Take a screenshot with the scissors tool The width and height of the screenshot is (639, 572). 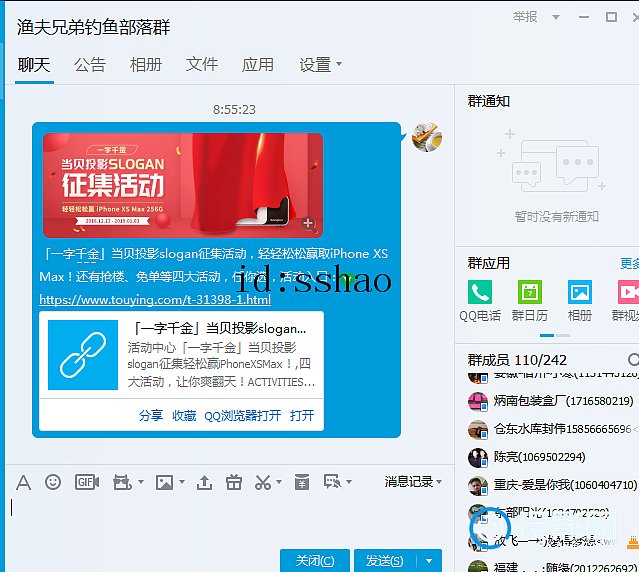(x=263, y=482)
